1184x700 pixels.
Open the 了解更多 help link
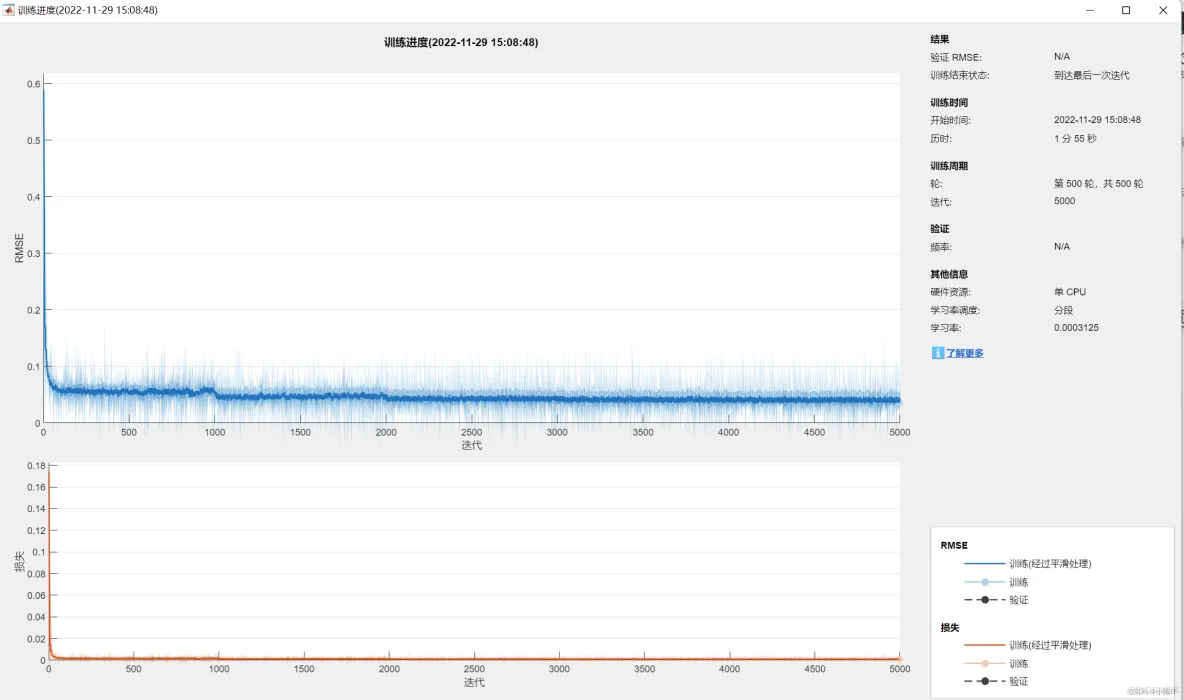coord(964,353)
